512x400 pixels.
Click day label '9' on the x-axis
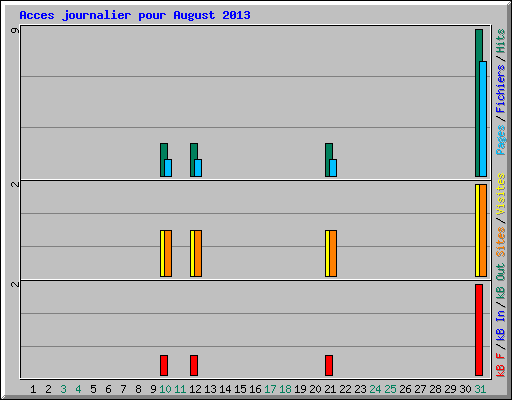tap(153, 389)
